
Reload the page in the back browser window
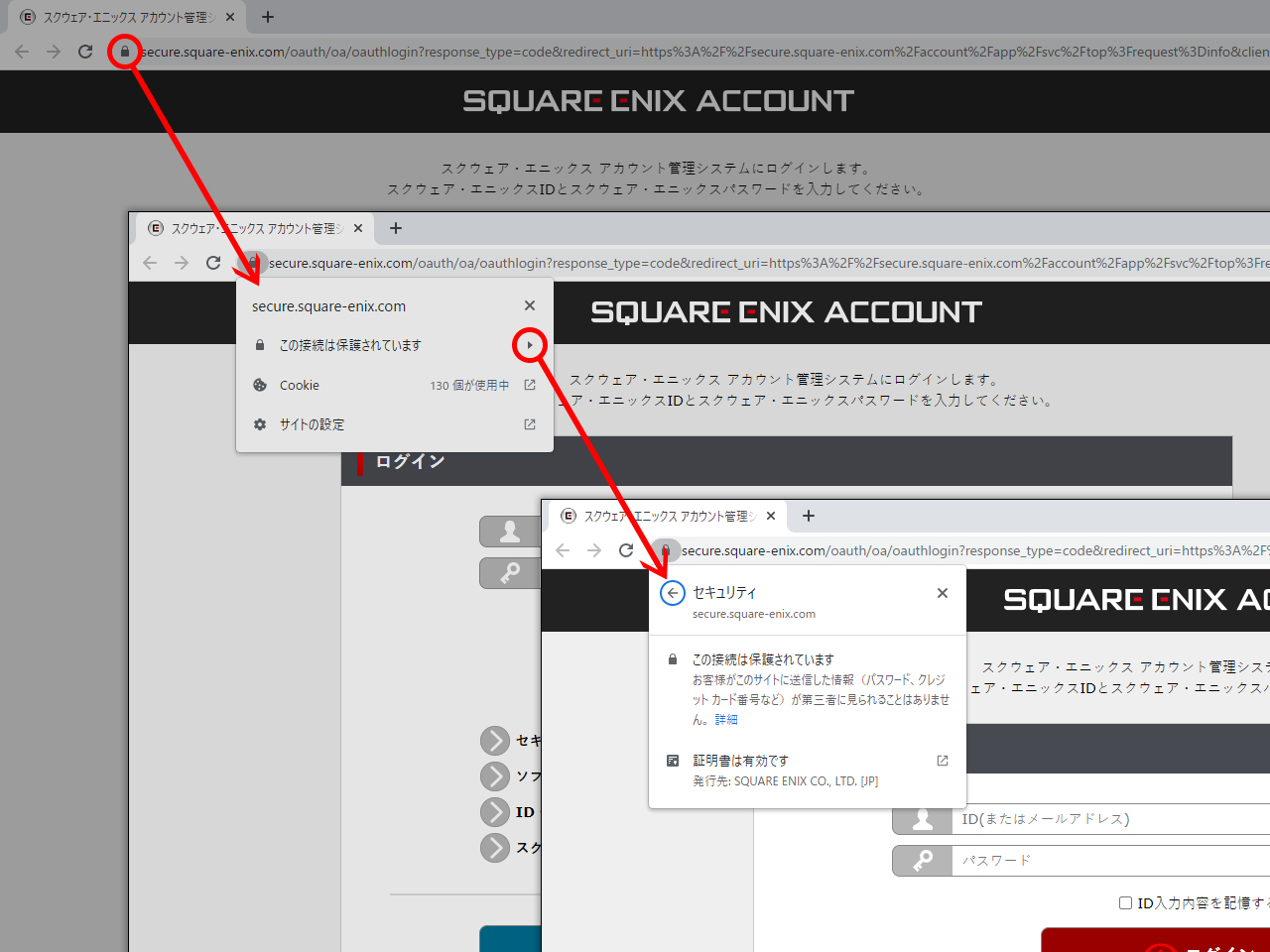tap(85, 52)
